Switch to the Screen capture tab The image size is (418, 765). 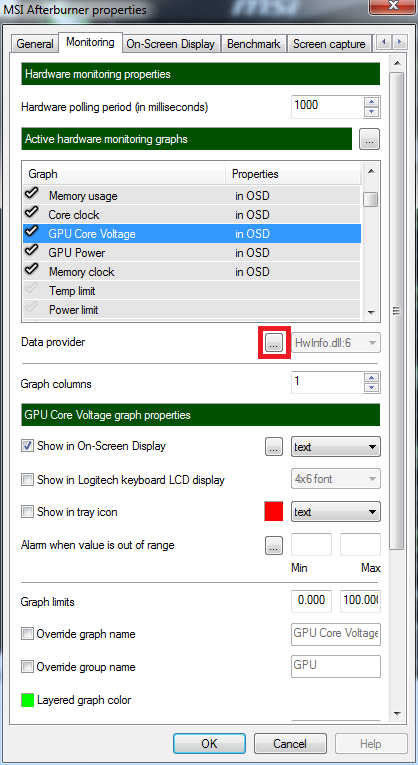329,43
